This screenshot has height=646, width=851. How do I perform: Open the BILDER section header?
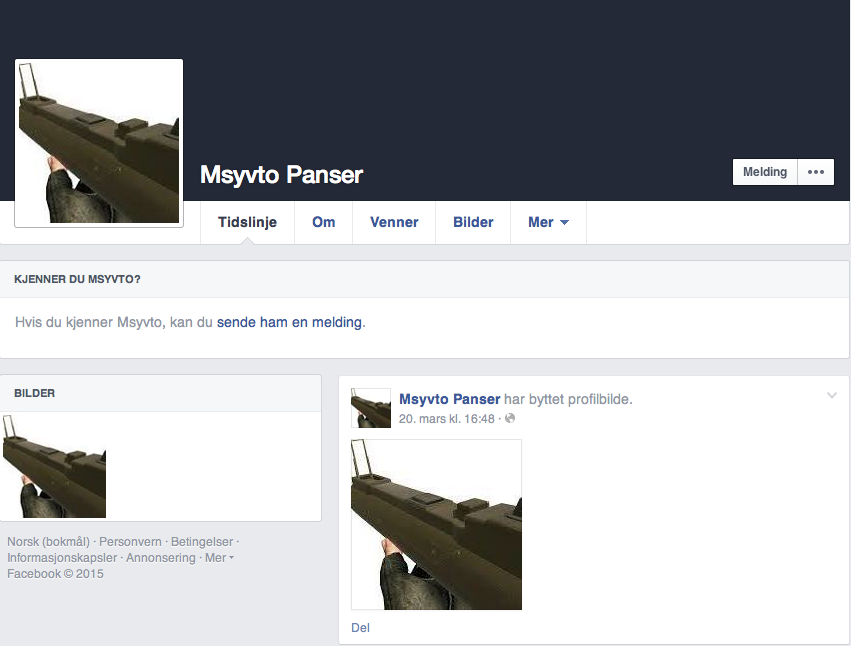[35, 393]
